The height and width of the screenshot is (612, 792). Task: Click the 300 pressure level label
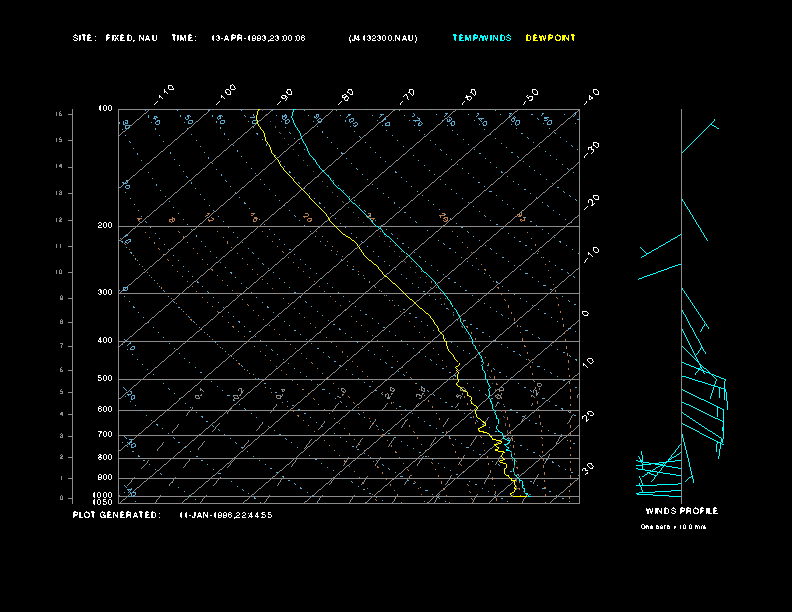point(105,293)
